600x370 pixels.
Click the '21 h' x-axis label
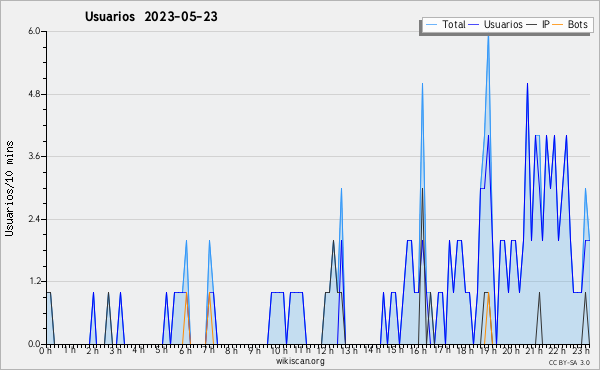[x=535, y=351]
